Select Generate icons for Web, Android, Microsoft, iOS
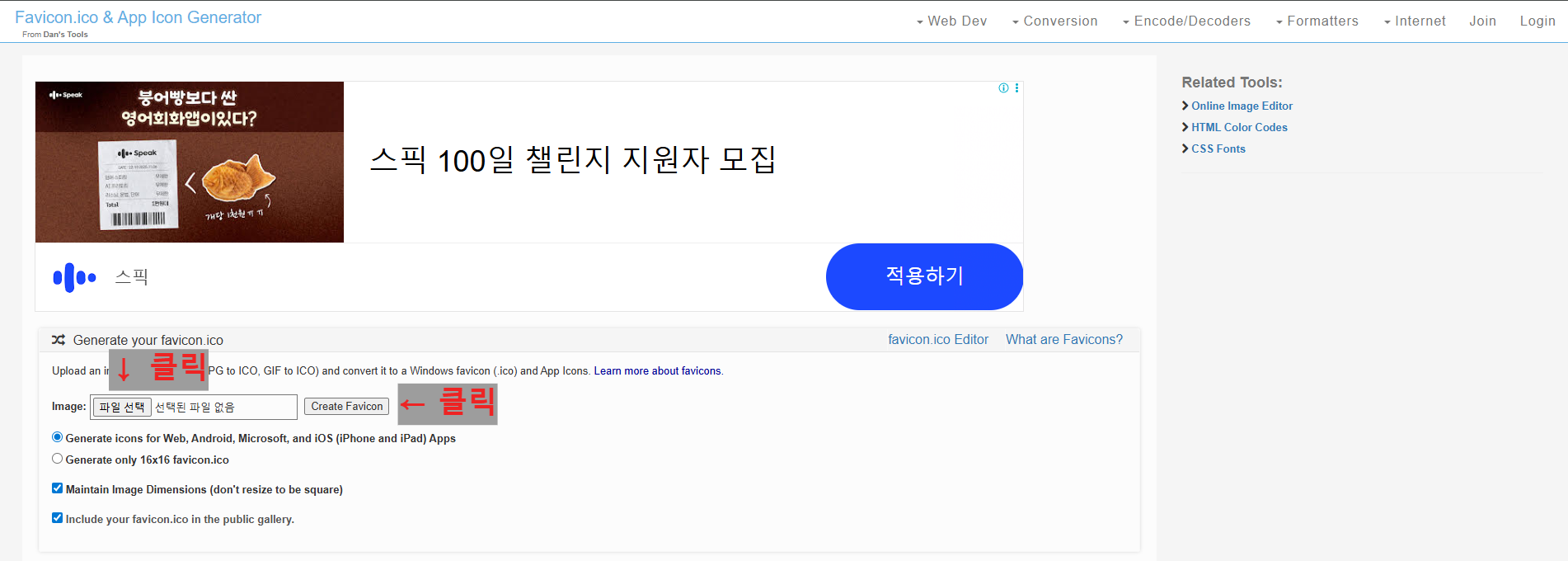1568x561 pixels. click(57, 437)
